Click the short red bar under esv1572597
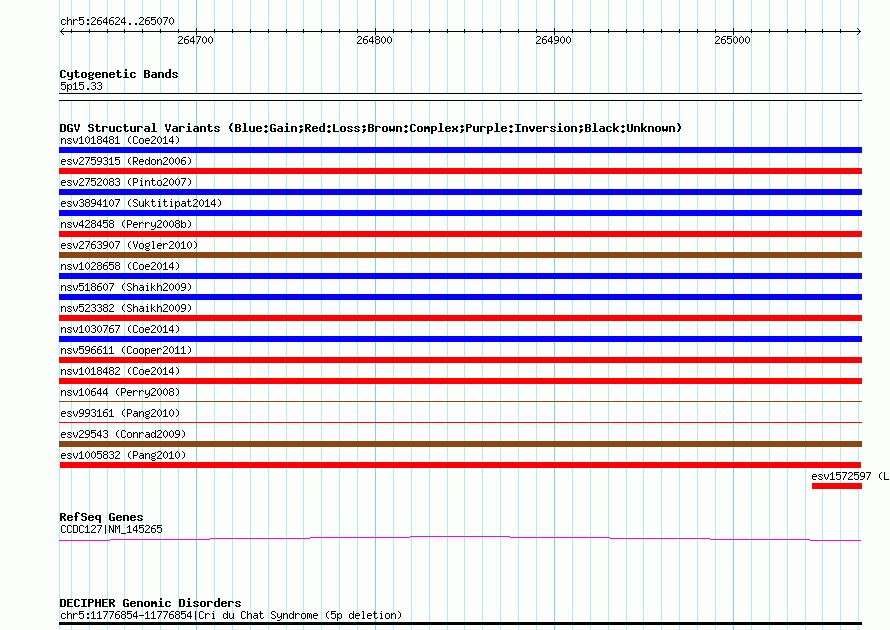Screen dimensions: 890x630 tap(837, 486)
